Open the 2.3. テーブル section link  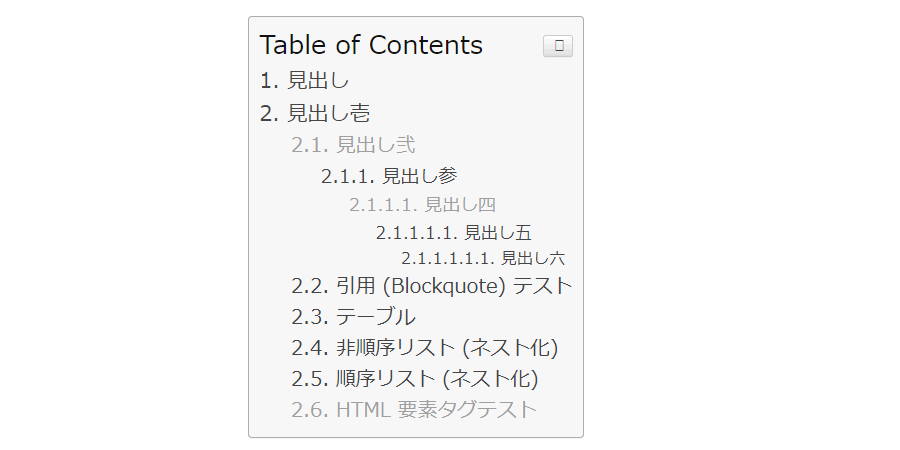point(353,318)
